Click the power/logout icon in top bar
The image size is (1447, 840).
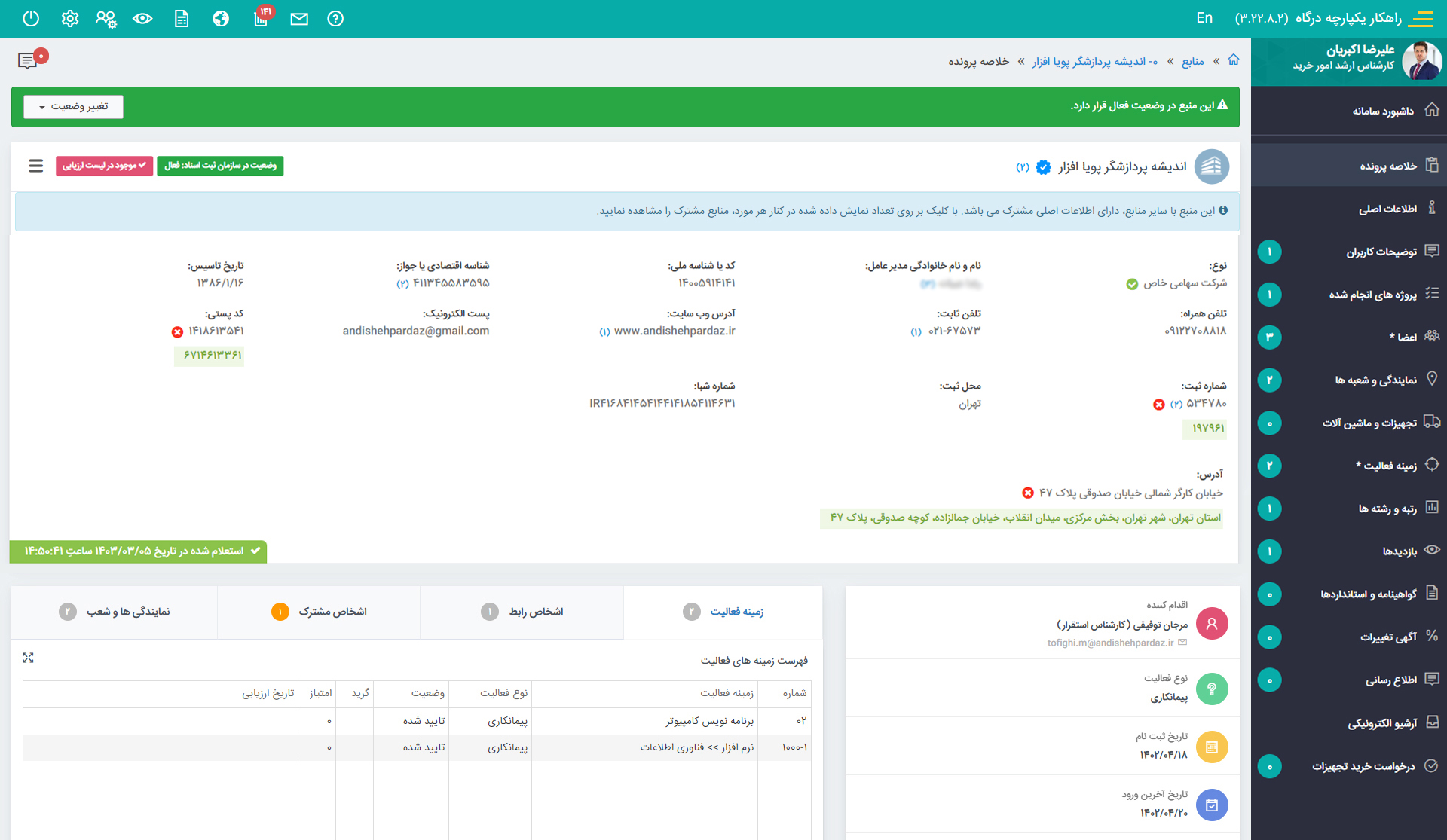31,18
